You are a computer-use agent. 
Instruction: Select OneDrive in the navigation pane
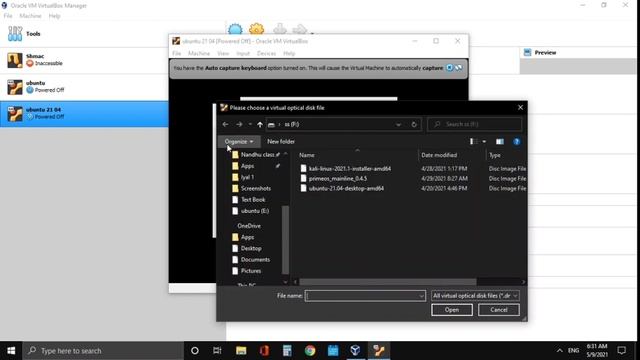[249, 226]
